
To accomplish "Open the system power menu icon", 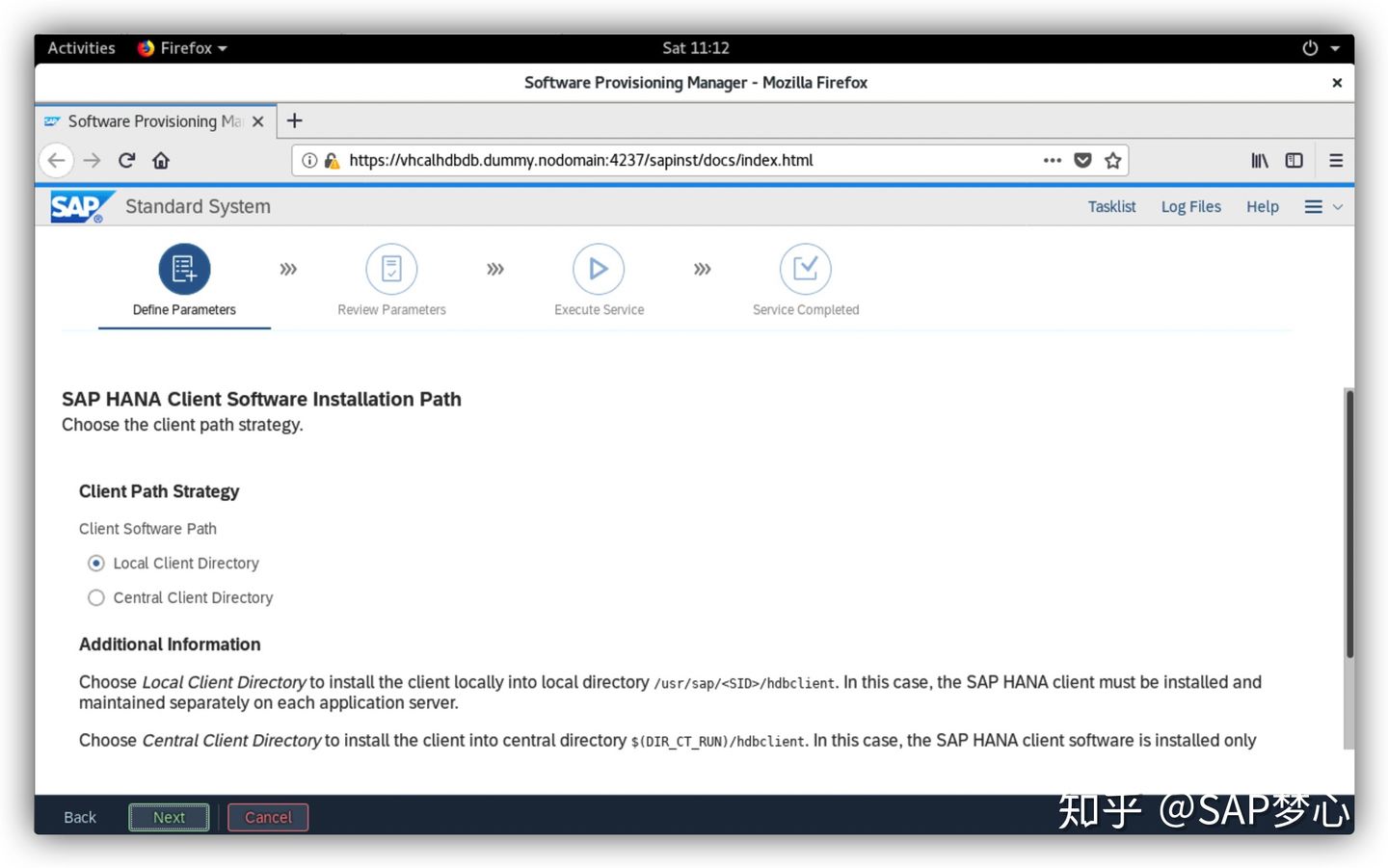I will click(x=1310, y=48).
